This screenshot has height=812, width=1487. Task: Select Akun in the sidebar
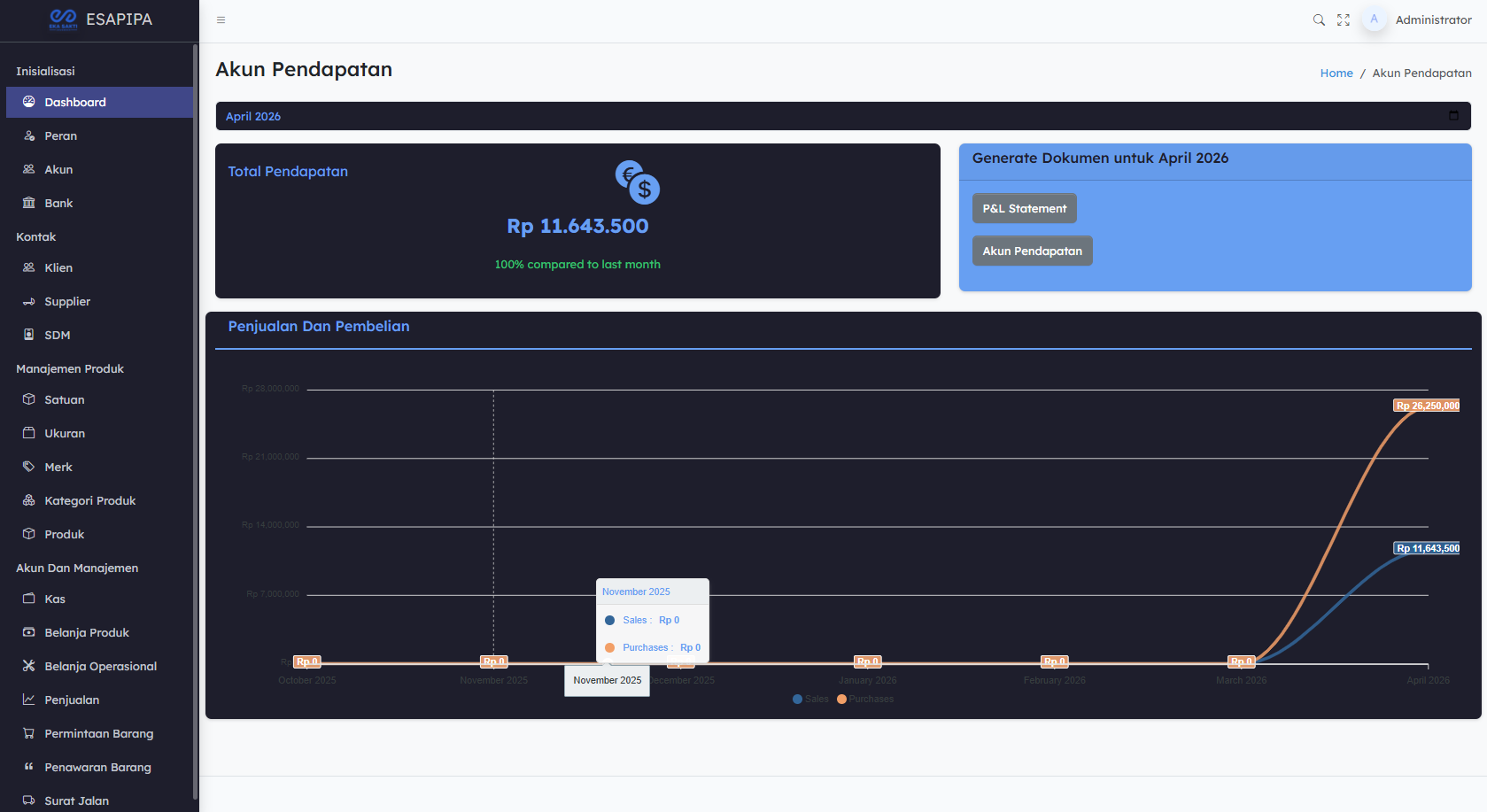pos(99,169)
